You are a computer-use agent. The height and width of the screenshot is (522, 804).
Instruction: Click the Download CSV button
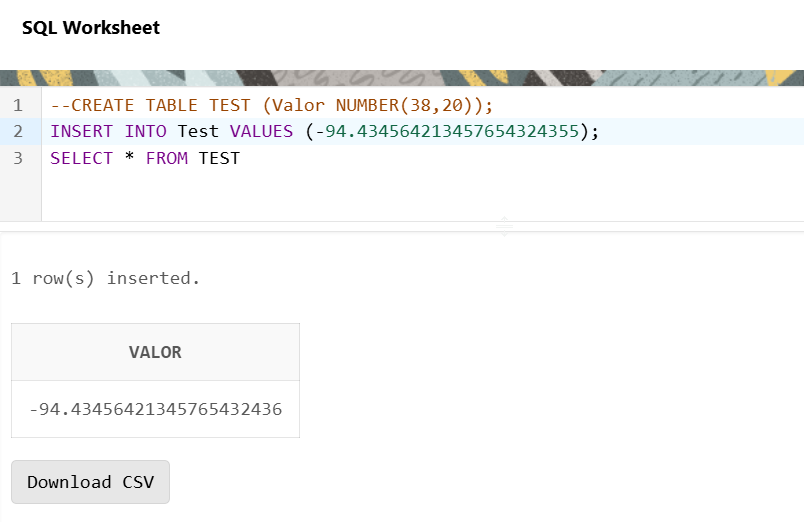(90, 482)
